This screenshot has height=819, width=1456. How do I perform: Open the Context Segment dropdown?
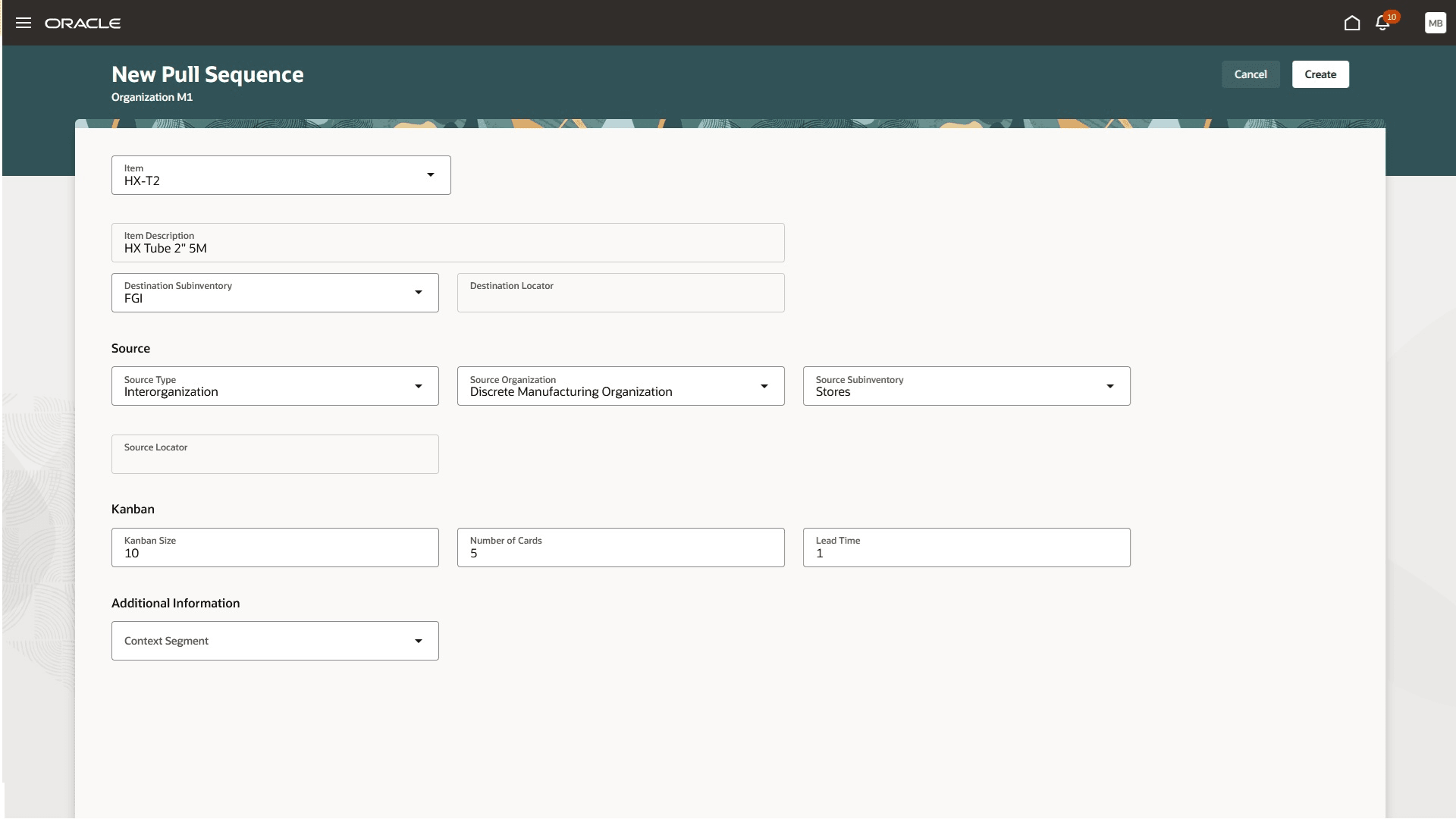[419, 641]
